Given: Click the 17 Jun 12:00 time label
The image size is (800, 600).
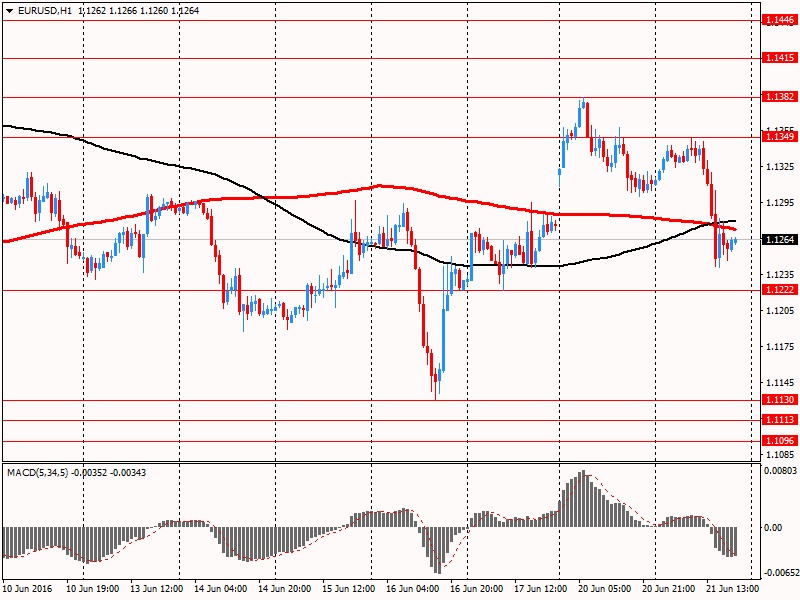Looking at the screenshot, I should point(540,588).
